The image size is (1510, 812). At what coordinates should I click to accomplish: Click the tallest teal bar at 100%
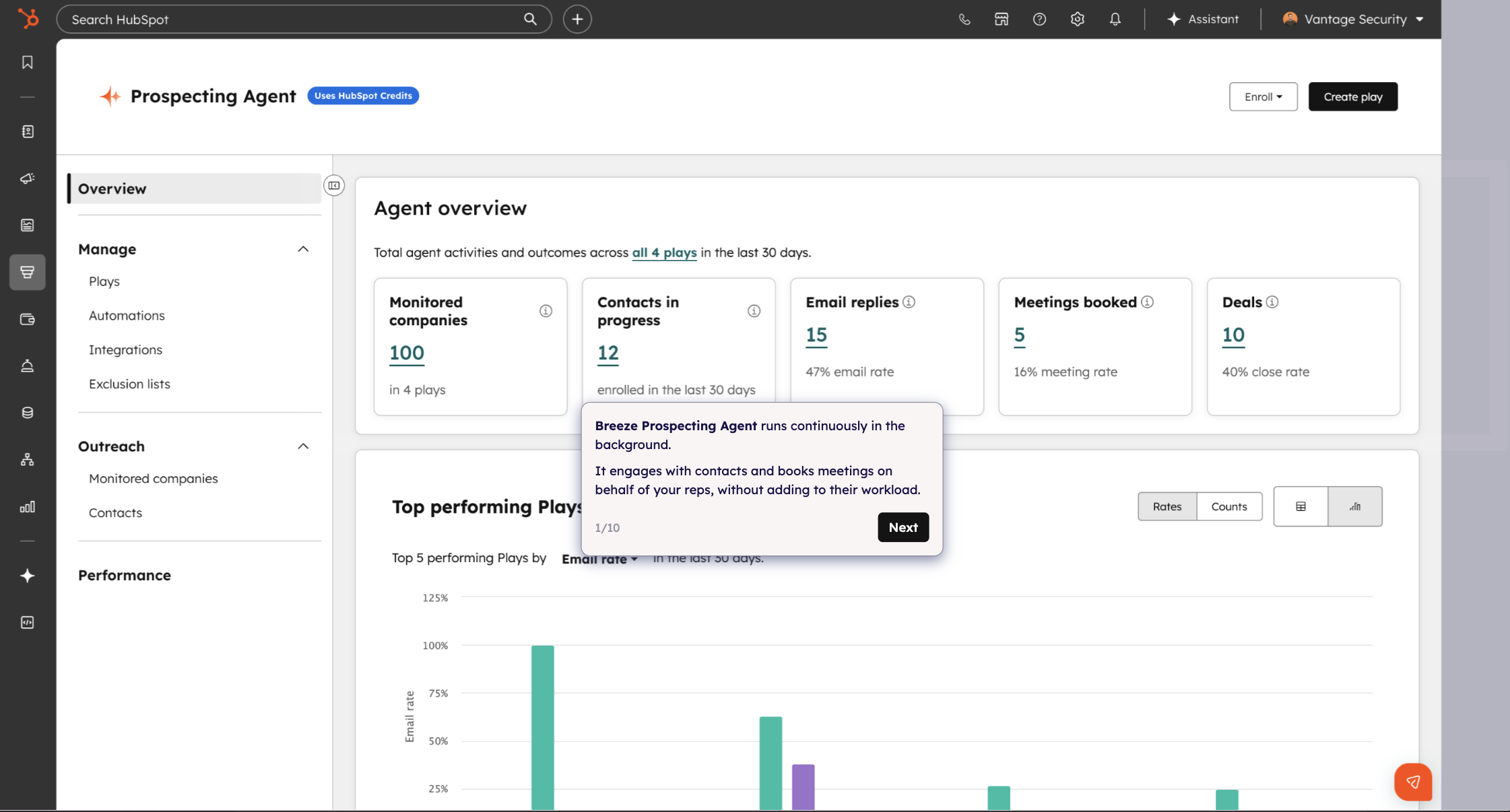tap(543, 728)
